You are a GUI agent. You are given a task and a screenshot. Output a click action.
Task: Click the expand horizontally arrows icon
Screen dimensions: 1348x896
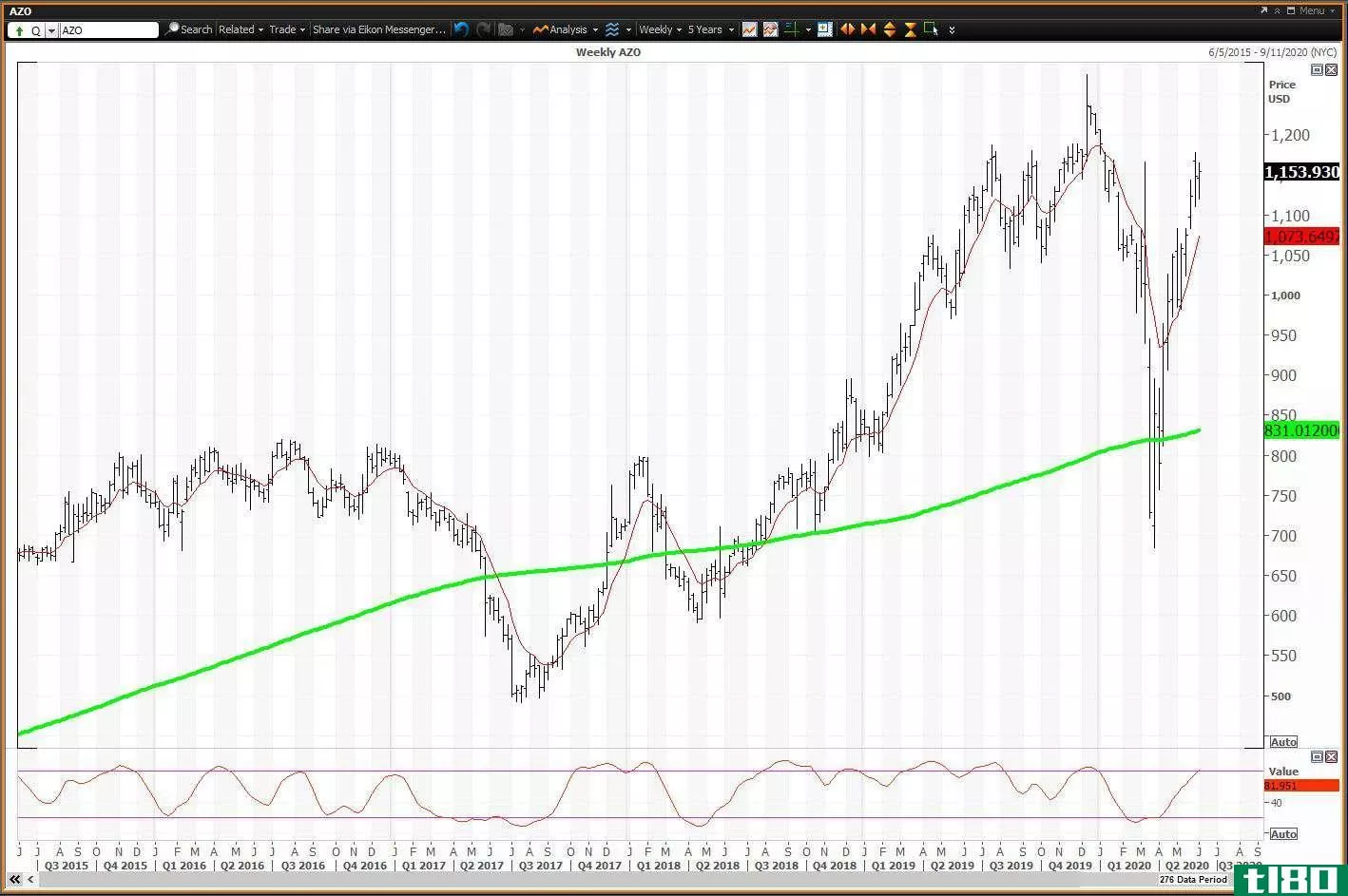pyautogui.click(x=847, y=29)
